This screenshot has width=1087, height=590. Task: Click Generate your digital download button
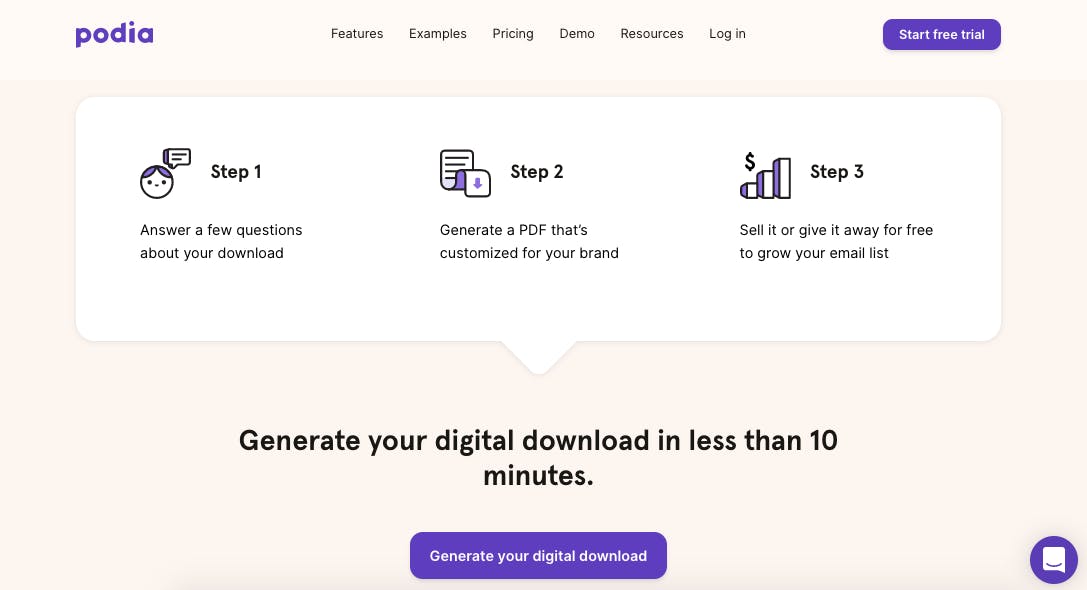coord(538,555)
